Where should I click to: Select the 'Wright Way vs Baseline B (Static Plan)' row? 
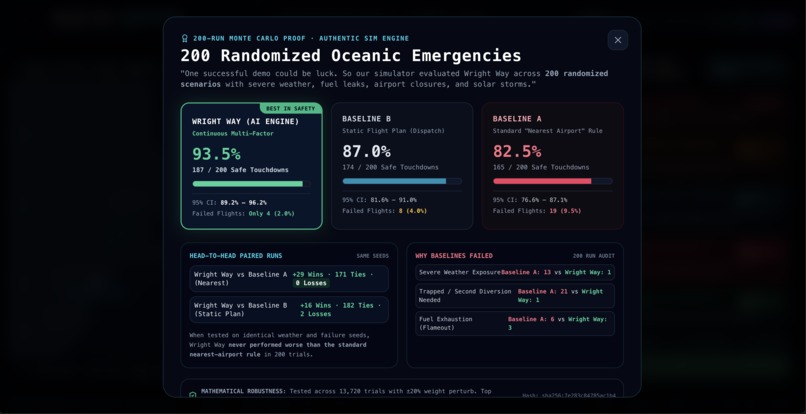289,310
